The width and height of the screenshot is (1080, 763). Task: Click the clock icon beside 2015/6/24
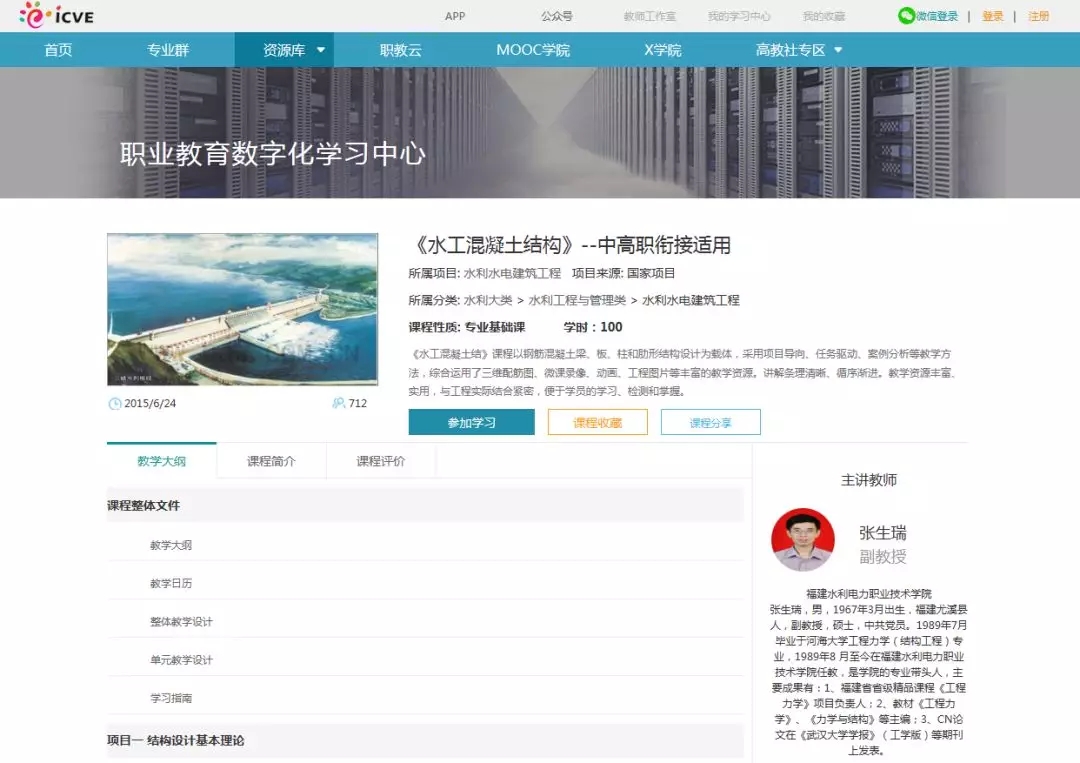[x=114, y=403]
